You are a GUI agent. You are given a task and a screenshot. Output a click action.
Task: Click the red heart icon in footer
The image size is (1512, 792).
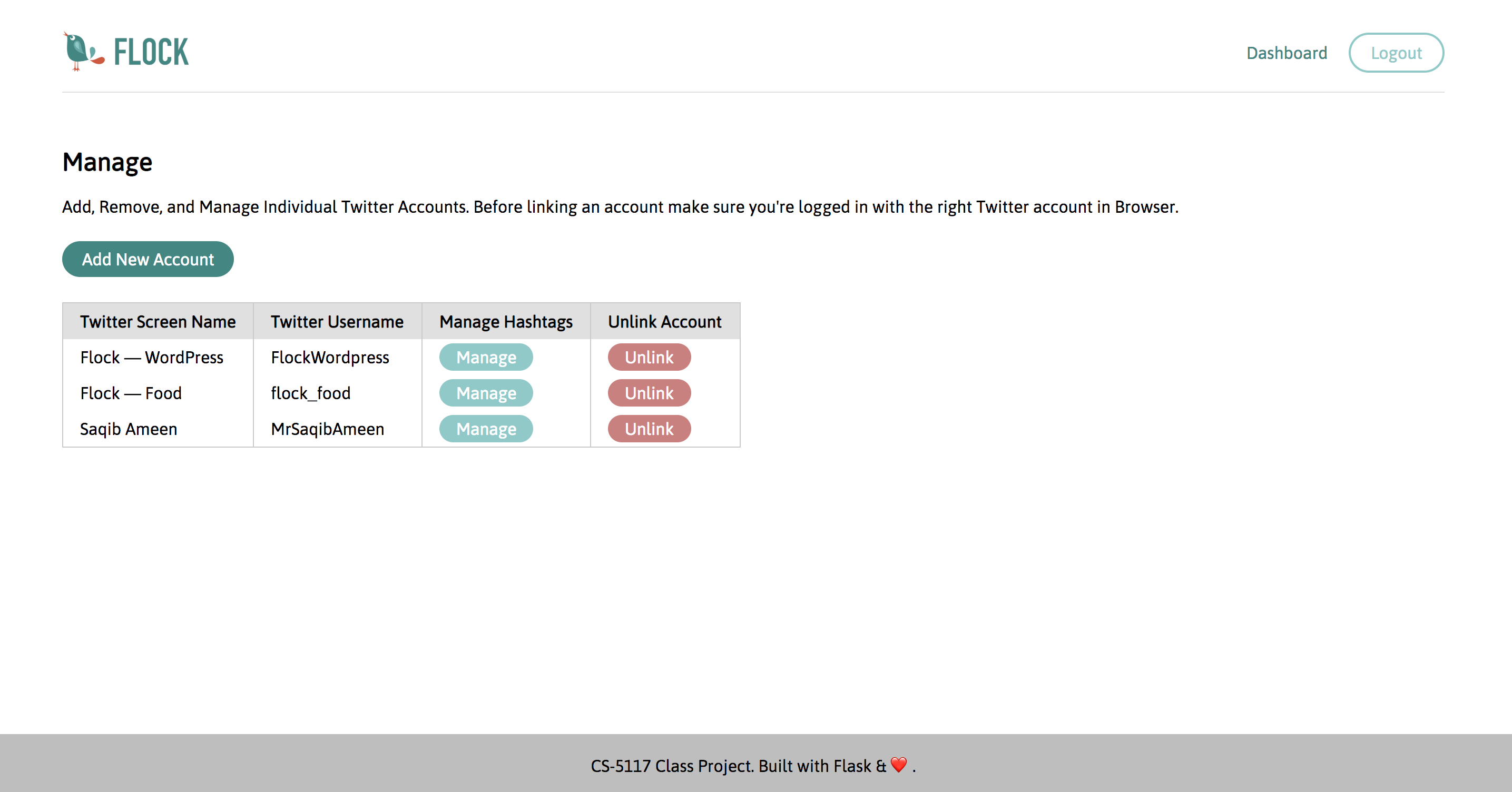click(898, 765)
